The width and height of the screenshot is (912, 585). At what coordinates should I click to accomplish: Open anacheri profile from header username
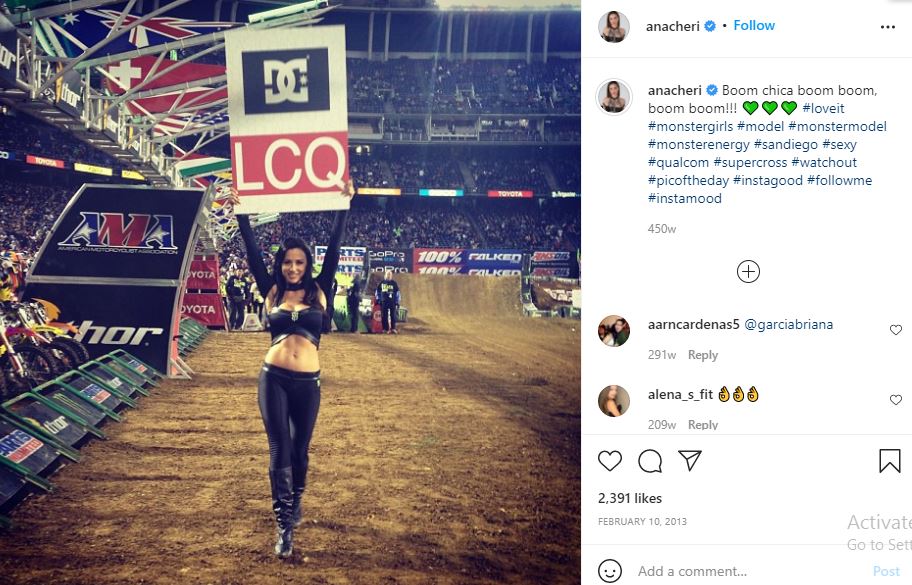(672, 26)
